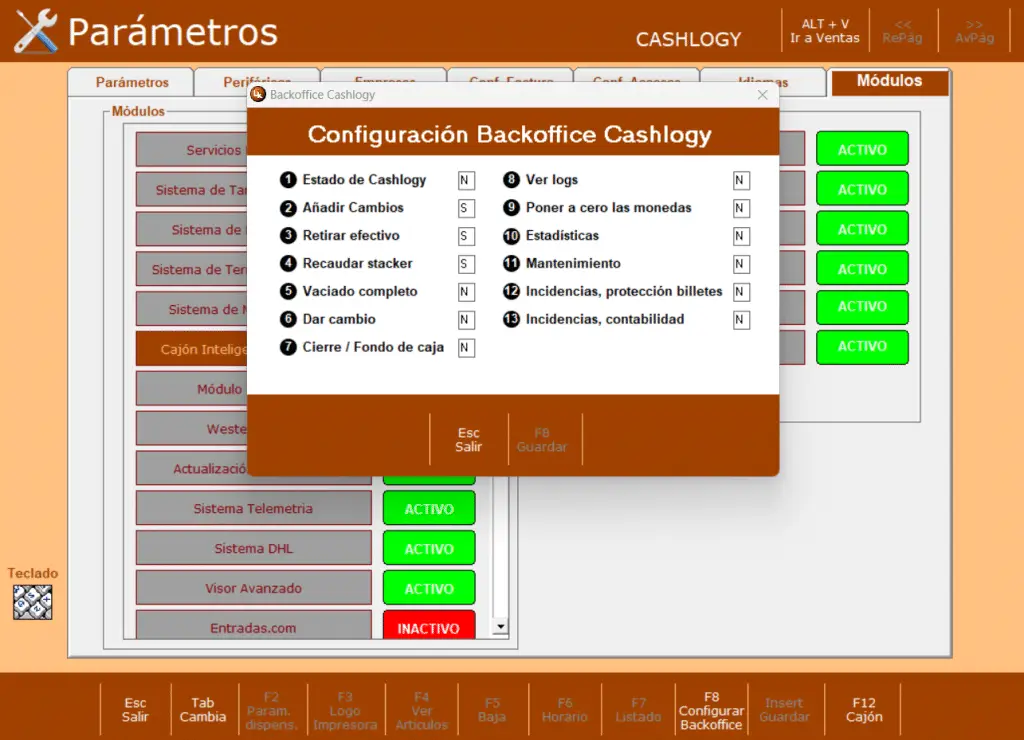The width and height of the screenshot is (1024, 740).
Task: Toggle the Cierre / Fondo de caja box
Action: (x=466, y=347)
